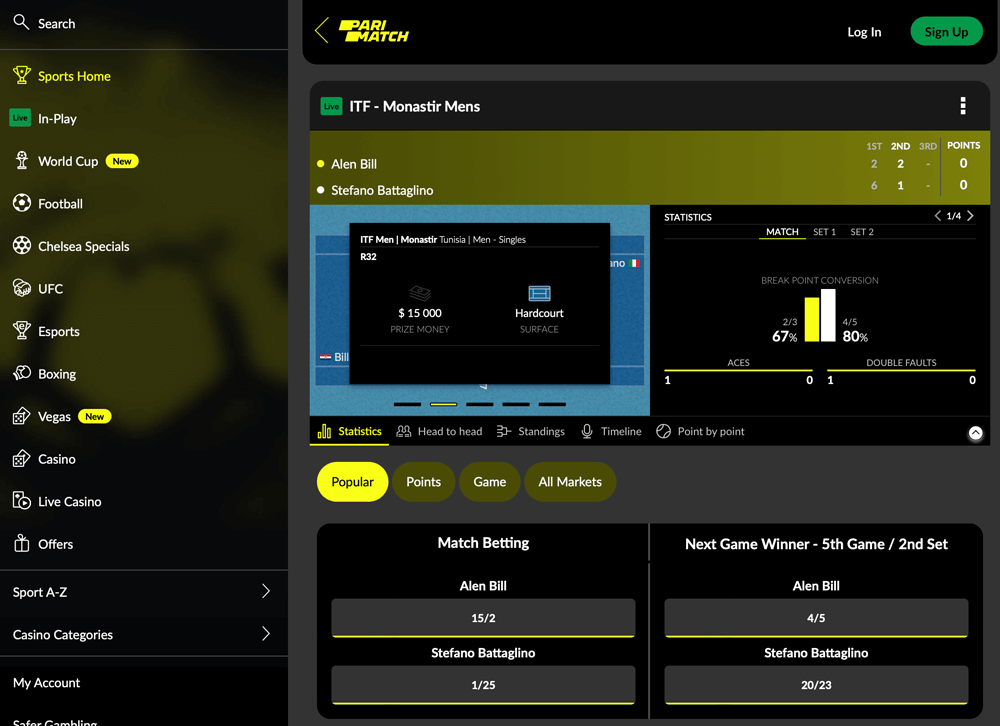
Task: Select Stefano Battaglino next game odds 20/23
Action: click(x=816, y=685)
